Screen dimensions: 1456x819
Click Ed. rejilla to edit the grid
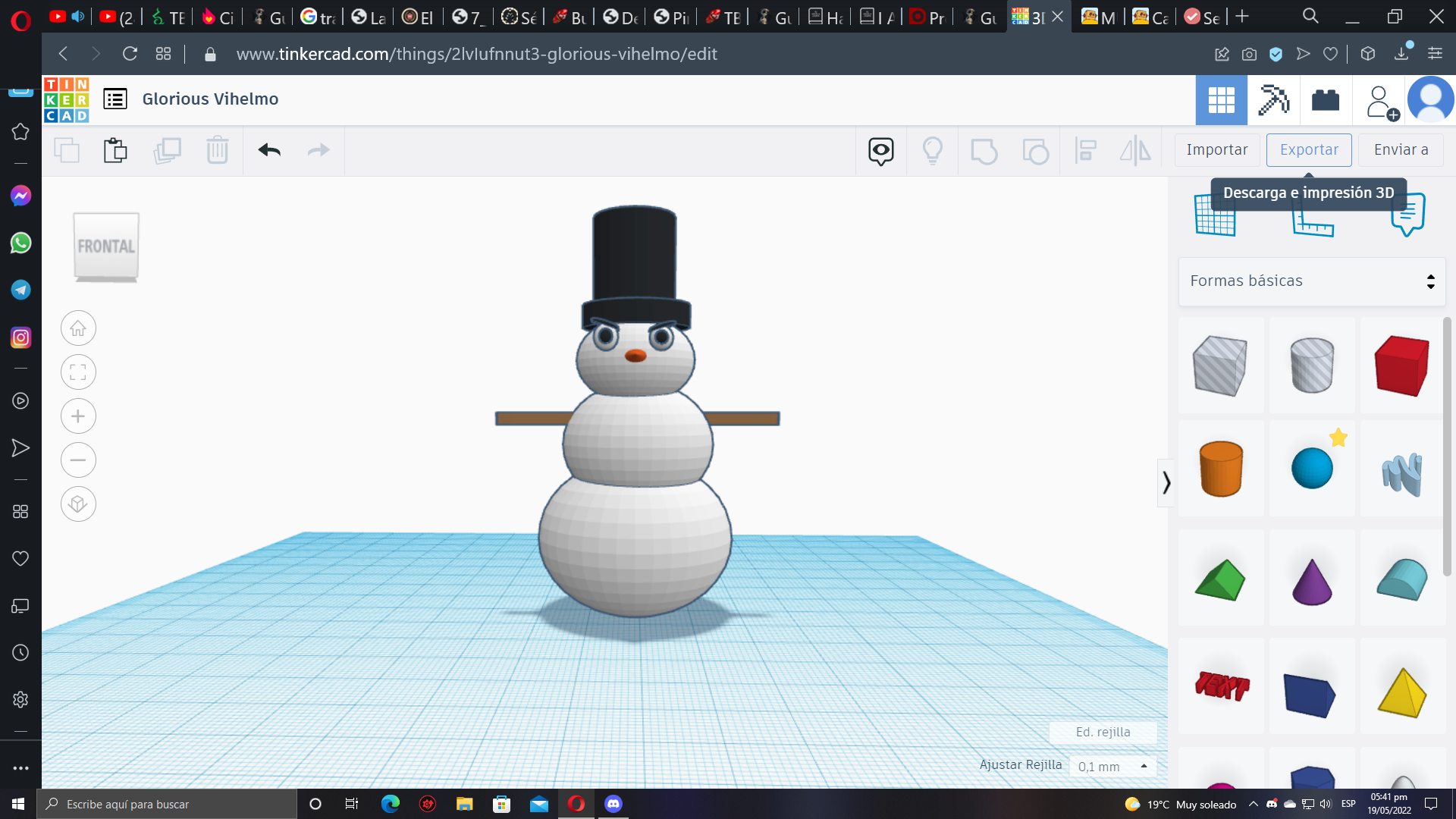(1103, 732)
